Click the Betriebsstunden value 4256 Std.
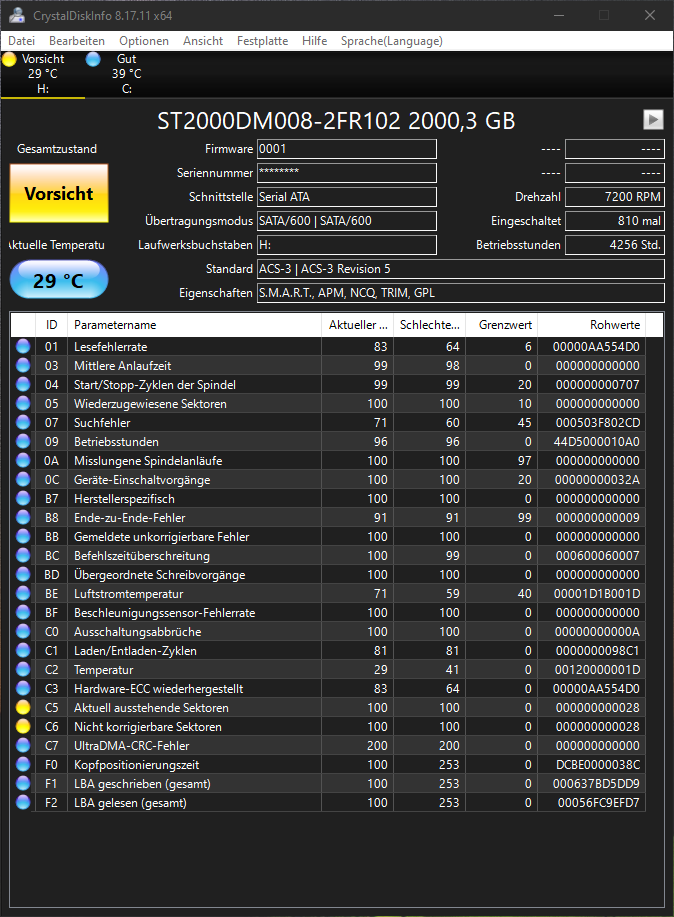Viewport: 674px width, 917px height. pyautogui.click(x=615, y=245)
